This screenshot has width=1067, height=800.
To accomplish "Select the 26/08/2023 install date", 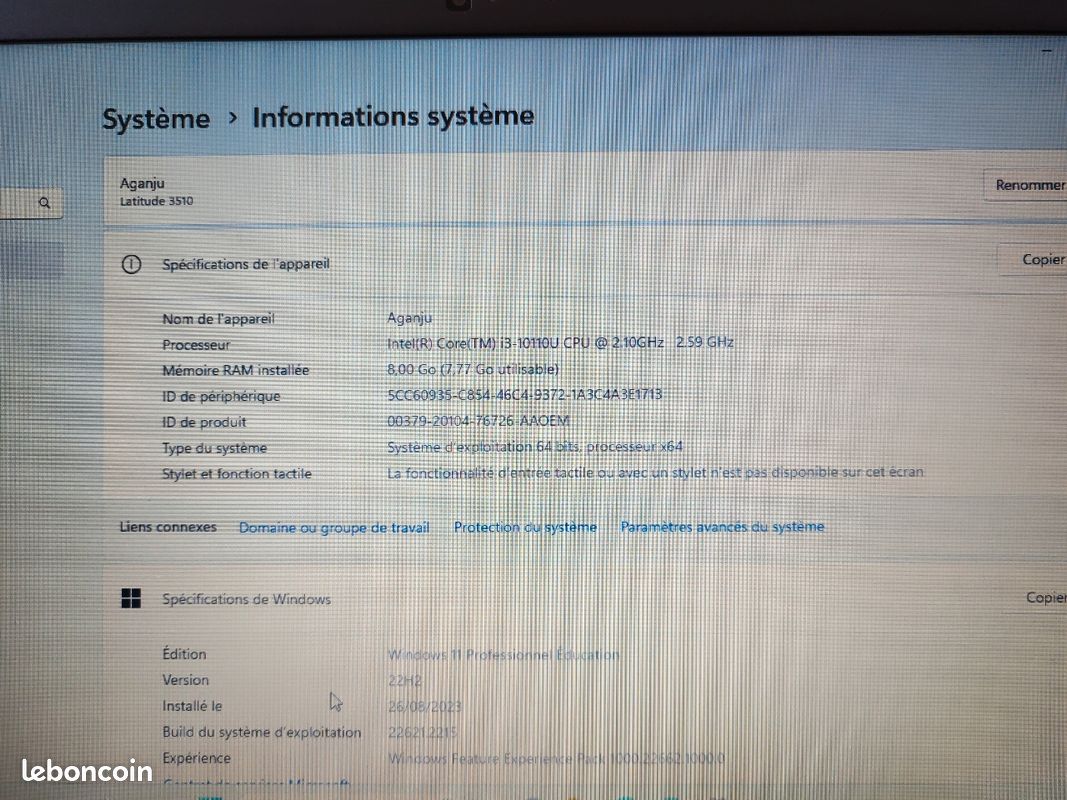I will tap(425, 707).
